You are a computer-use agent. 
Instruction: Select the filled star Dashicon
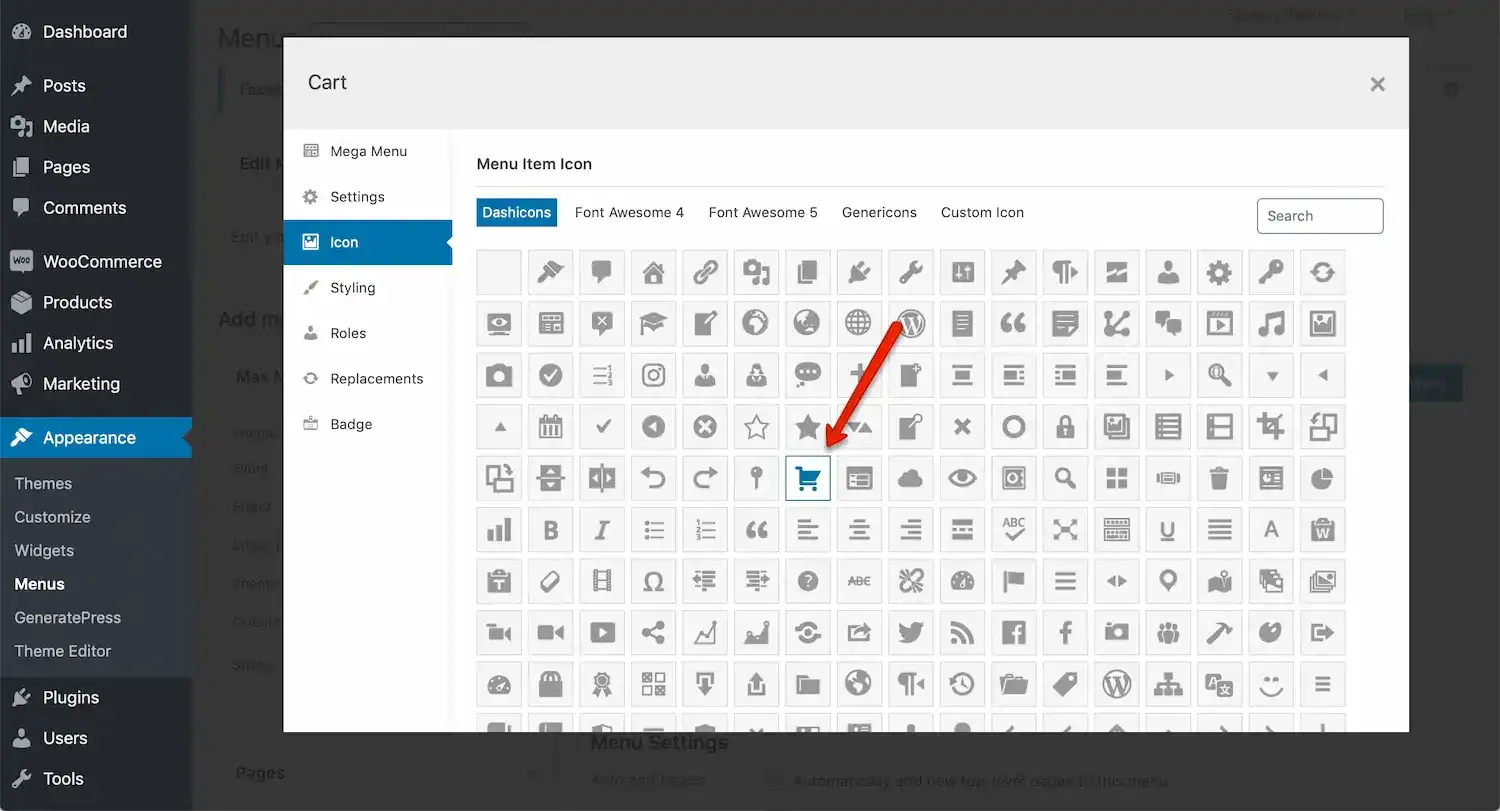tap(807, 427)
